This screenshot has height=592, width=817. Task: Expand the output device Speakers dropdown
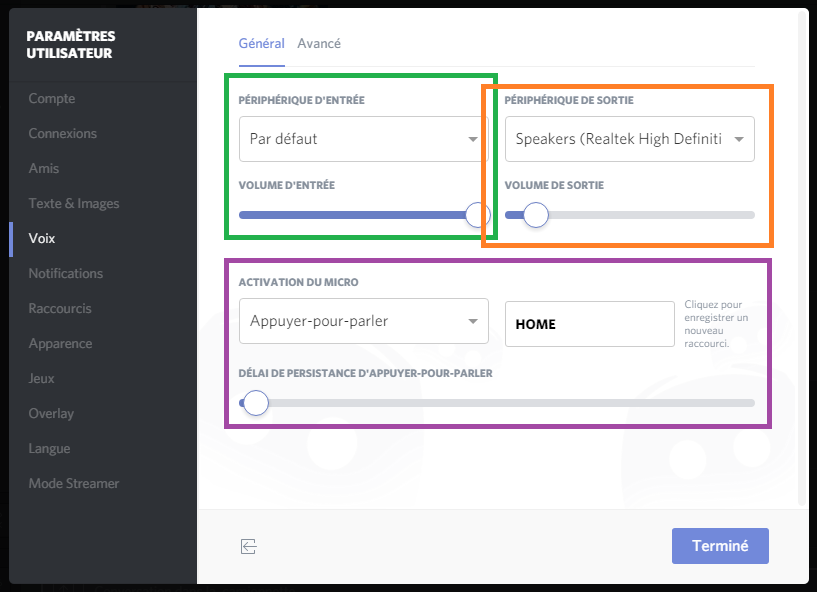coord(629,139)
